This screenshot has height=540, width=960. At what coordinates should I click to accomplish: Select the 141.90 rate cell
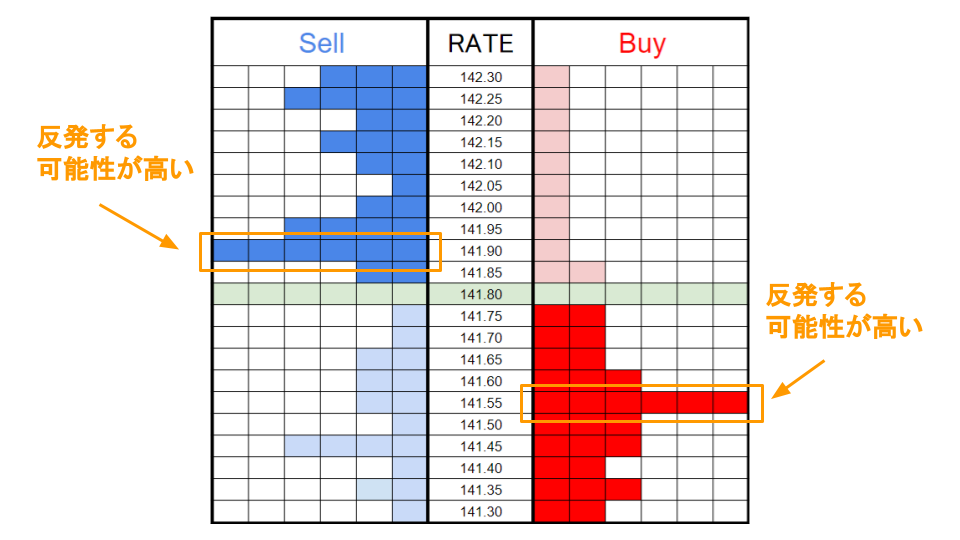coord(480,251)
